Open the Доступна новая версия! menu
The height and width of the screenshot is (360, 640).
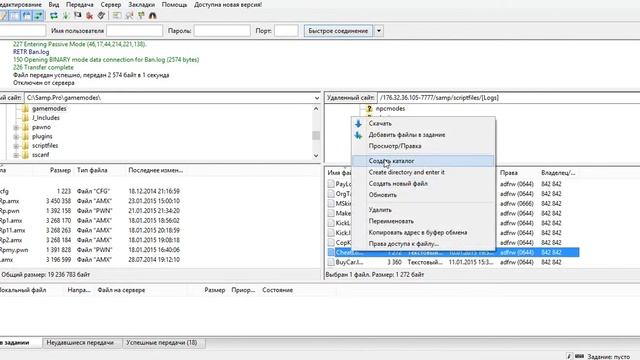point(228,5)
